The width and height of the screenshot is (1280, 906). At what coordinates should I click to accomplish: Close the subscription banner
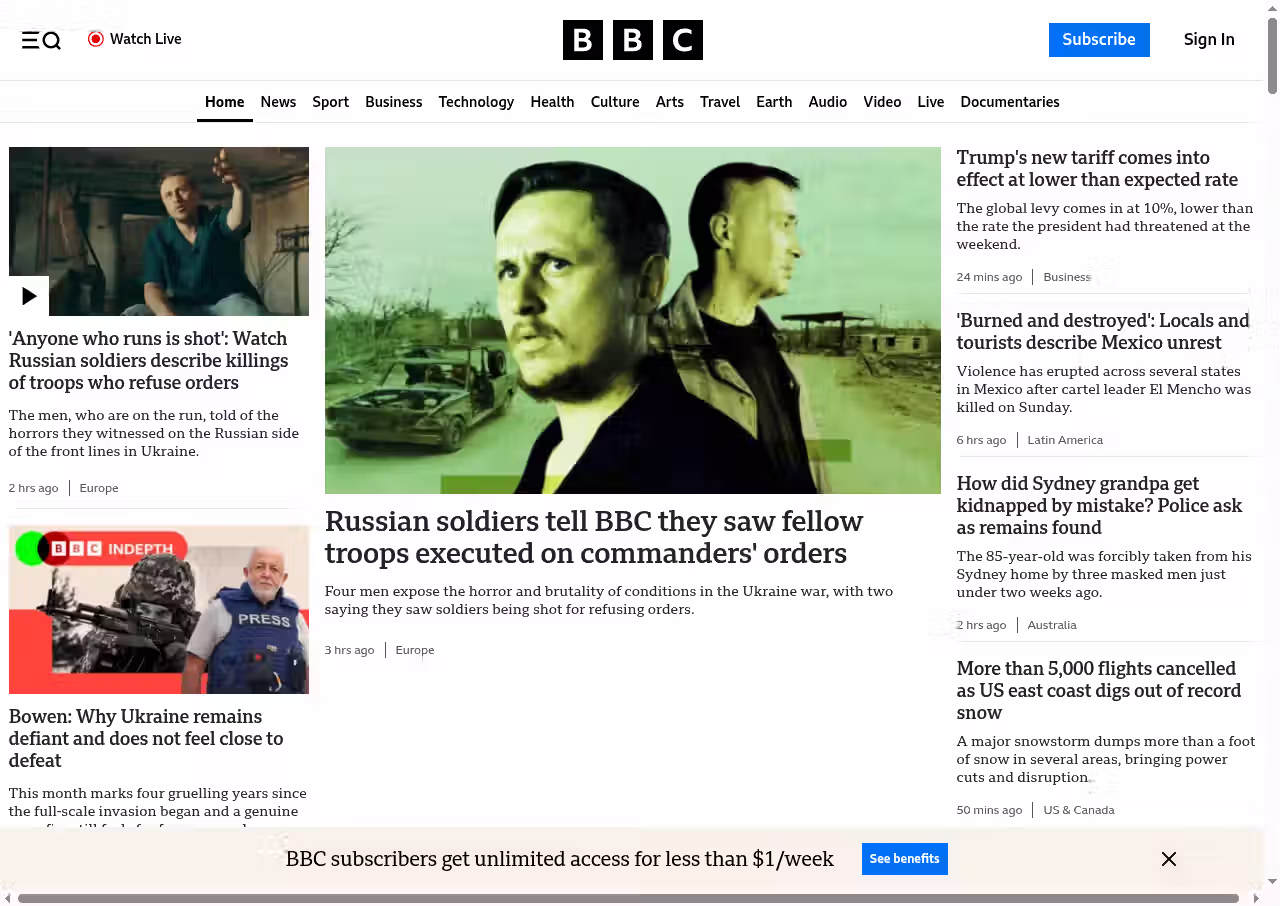click(x=1168, y=859)
